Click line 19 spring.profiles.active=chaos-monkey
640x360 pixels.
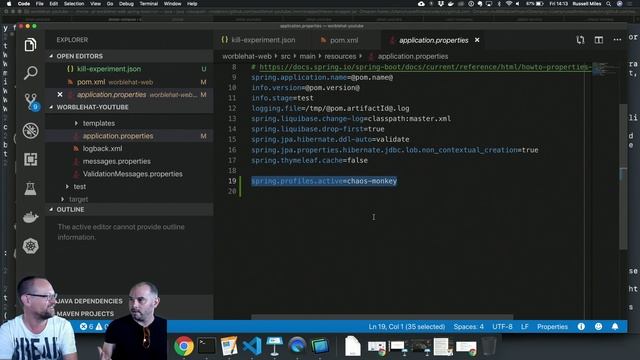point(324,181)
